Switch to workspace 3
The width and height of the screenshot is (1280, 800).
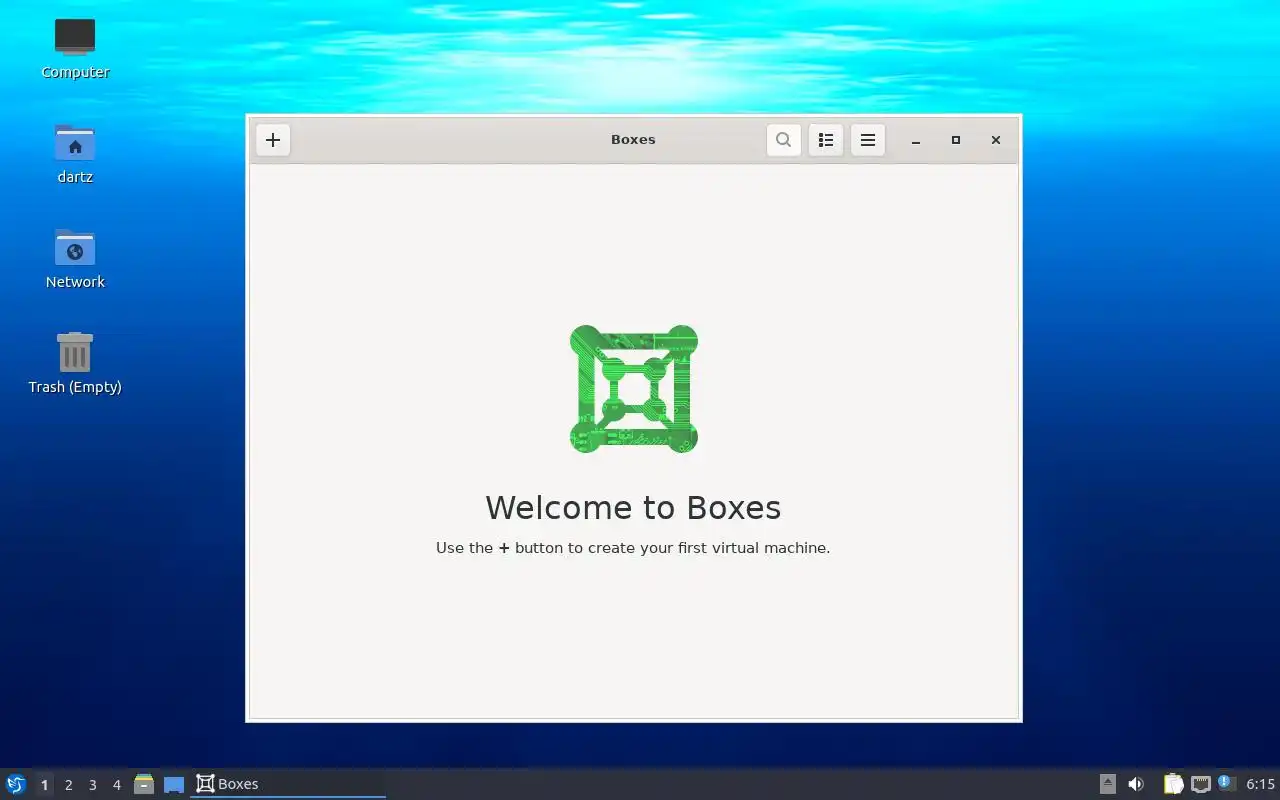92,785
